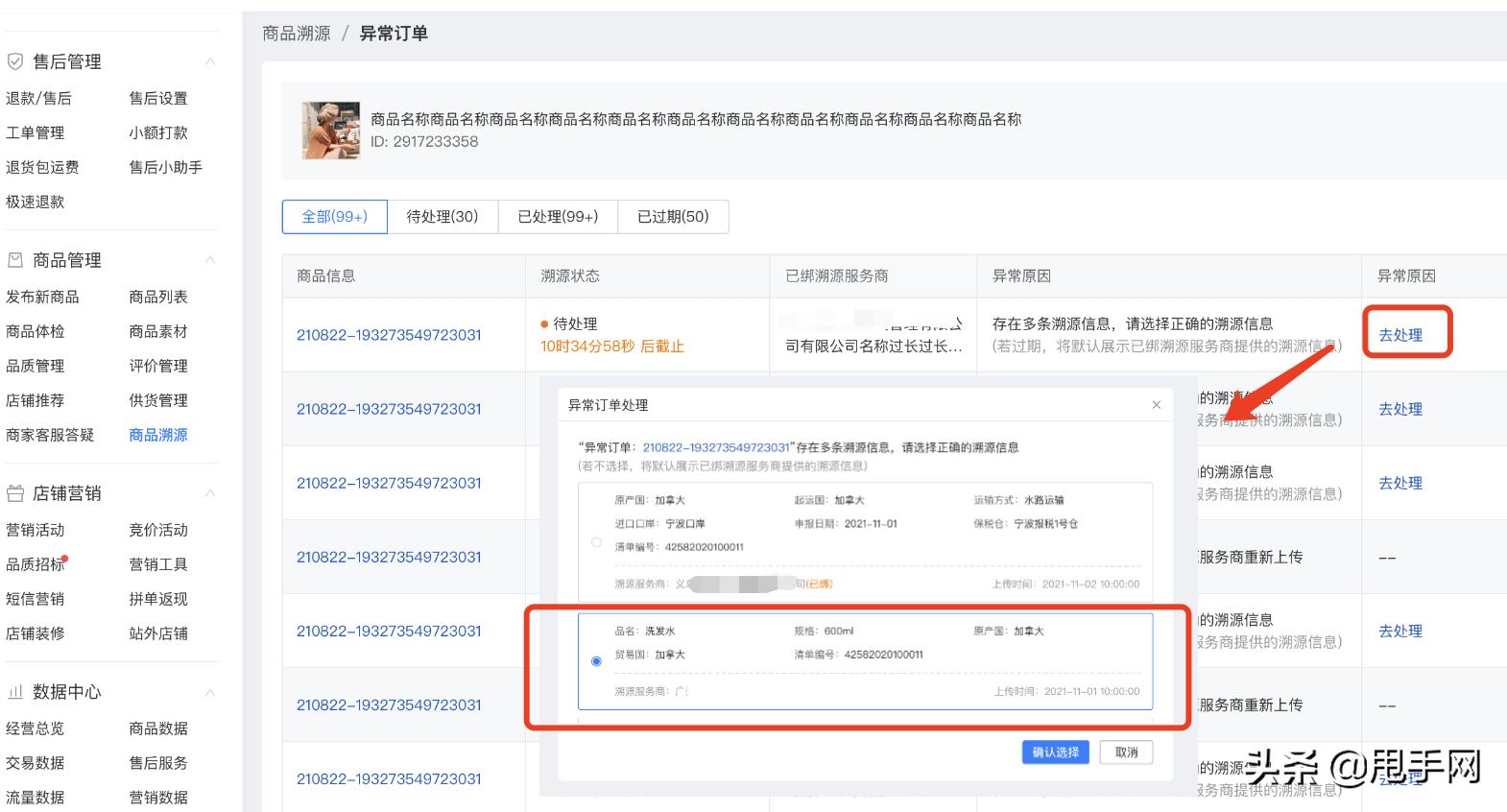Open 经营总览 menu item
Screen dimensions: 1507x812
point(36,728)
